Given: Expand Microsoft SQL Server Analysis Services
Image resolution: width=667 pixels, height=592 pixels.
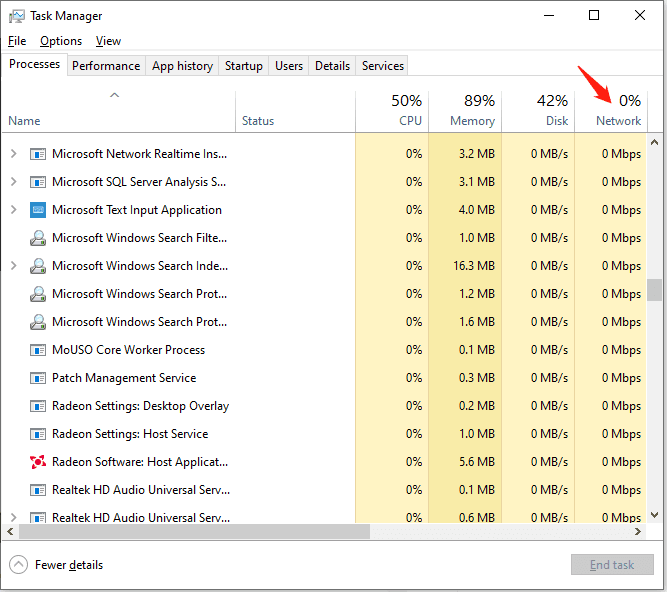Looking at the screenshot, I should 13,182.
